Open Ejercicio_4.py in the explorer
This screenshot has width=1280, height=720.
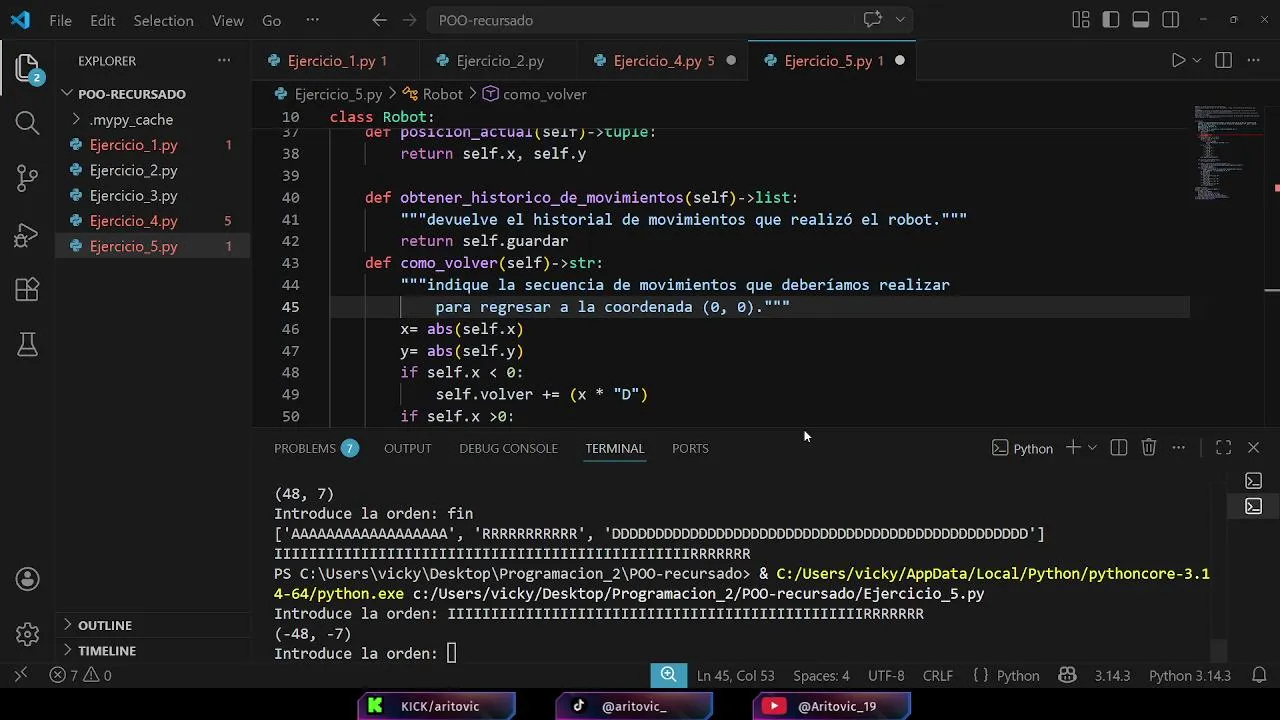(133, 221)
